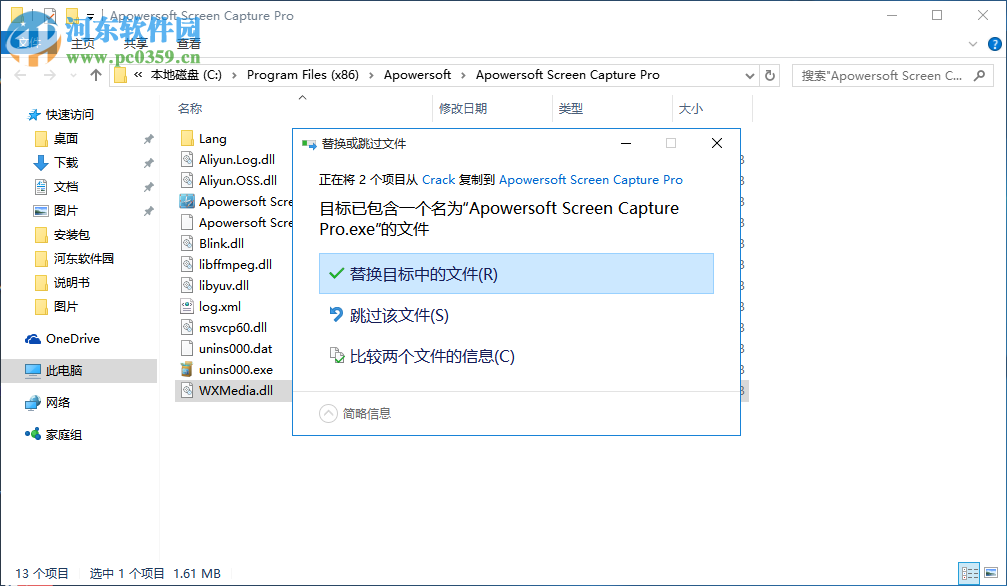Choose 替换目标中的文件 to replace the file
Image resolution: width=1007 pixels, height=586 pixels.
(516, 273)
